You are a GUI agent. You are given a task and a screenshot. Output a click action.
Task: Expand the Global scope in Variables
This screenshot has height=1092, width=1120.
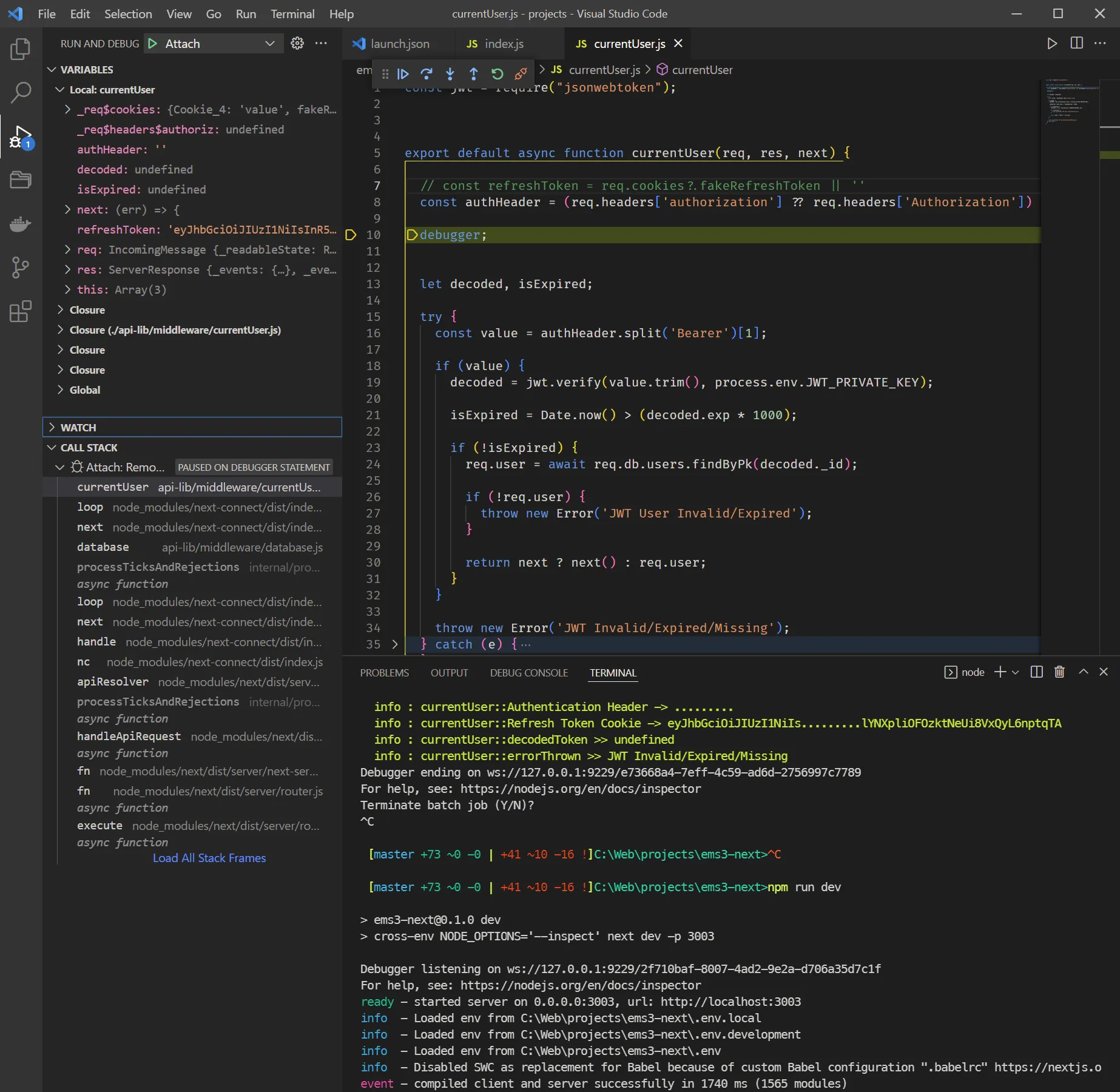(x=84, y=390)
